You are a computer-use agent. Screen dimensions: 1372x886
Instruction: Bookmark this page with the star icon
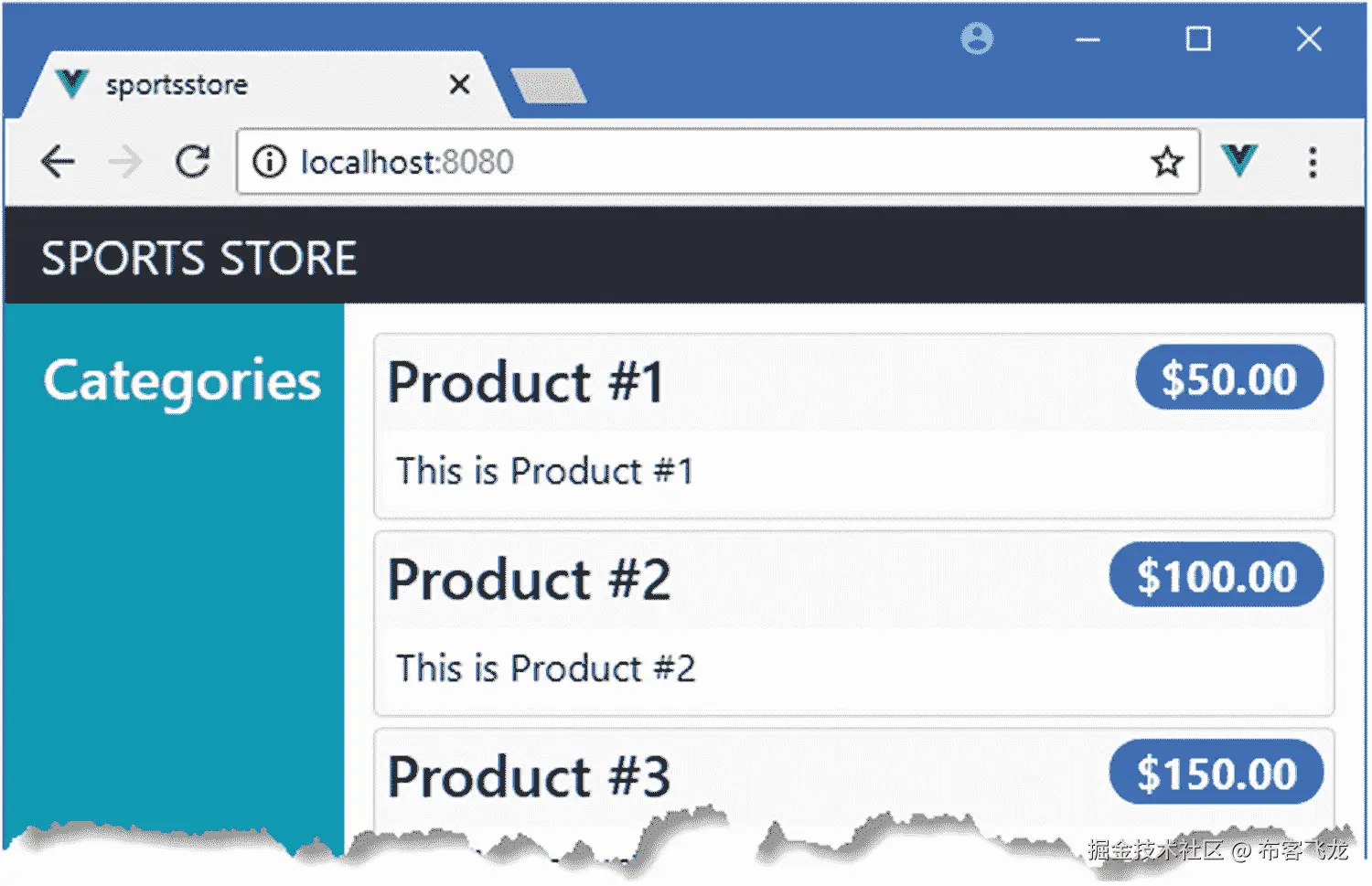pos(1167,162)
